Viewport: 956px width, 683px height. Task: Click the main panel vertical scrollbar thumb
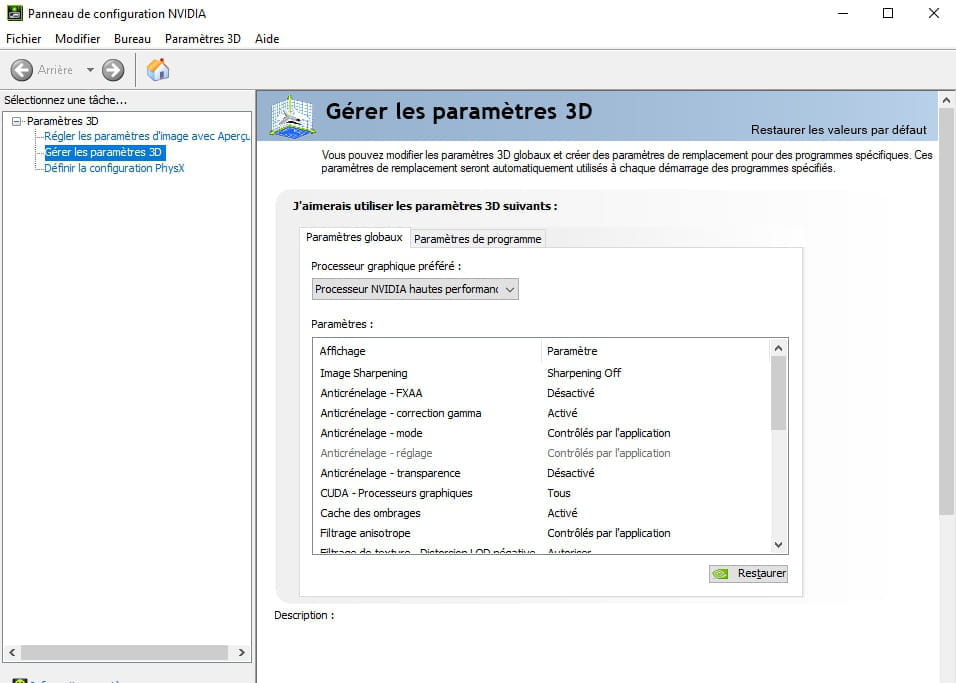pyautogui.click(x=946, y=311)
